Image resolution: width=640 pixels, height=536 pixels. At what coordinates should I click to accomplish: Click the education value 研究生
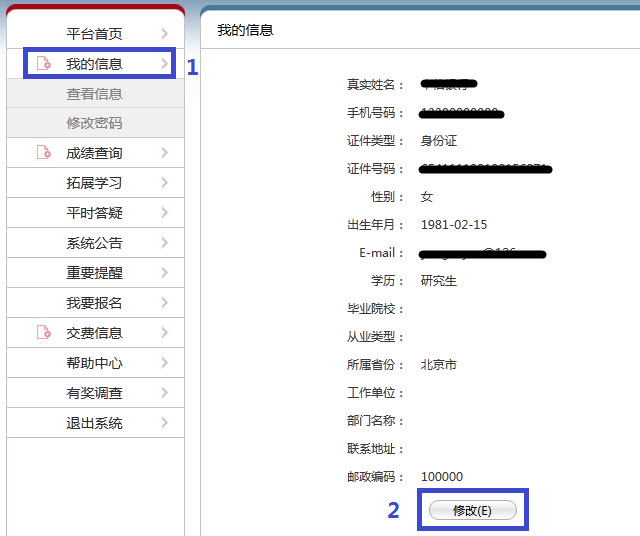(439, 280)
